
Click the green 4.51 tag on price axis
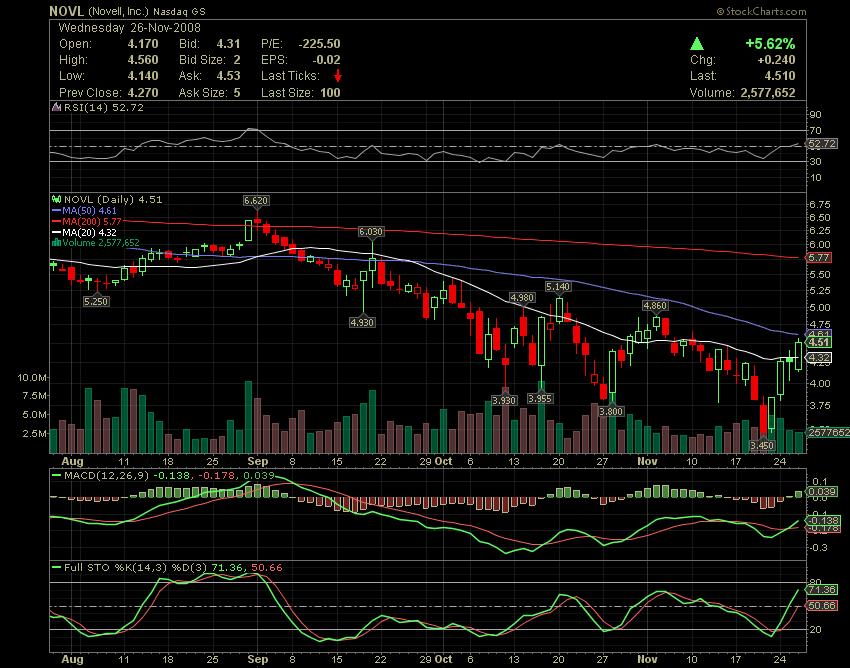coord(819,342)
